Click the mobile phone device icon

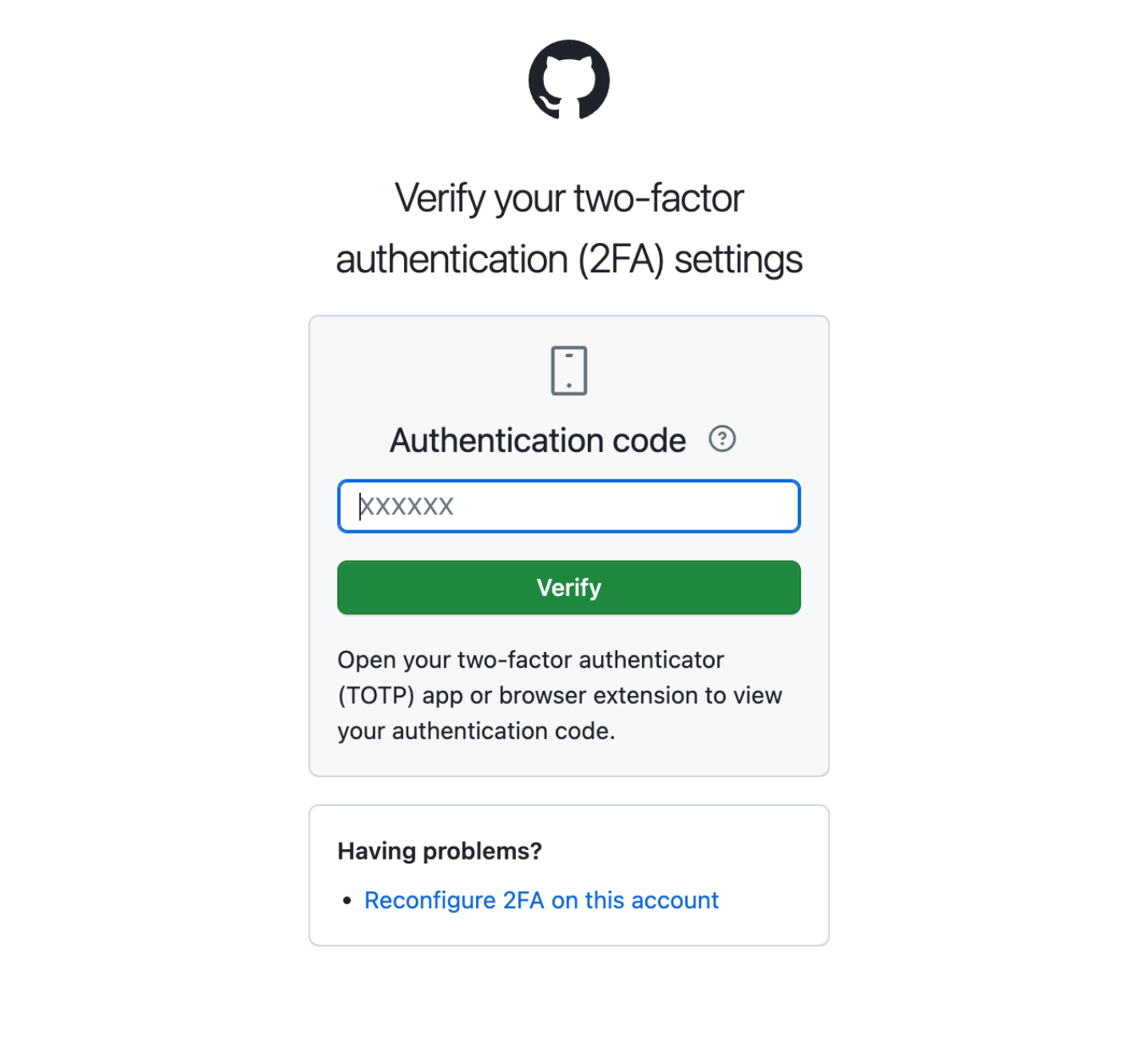click(x=569, y=371)
